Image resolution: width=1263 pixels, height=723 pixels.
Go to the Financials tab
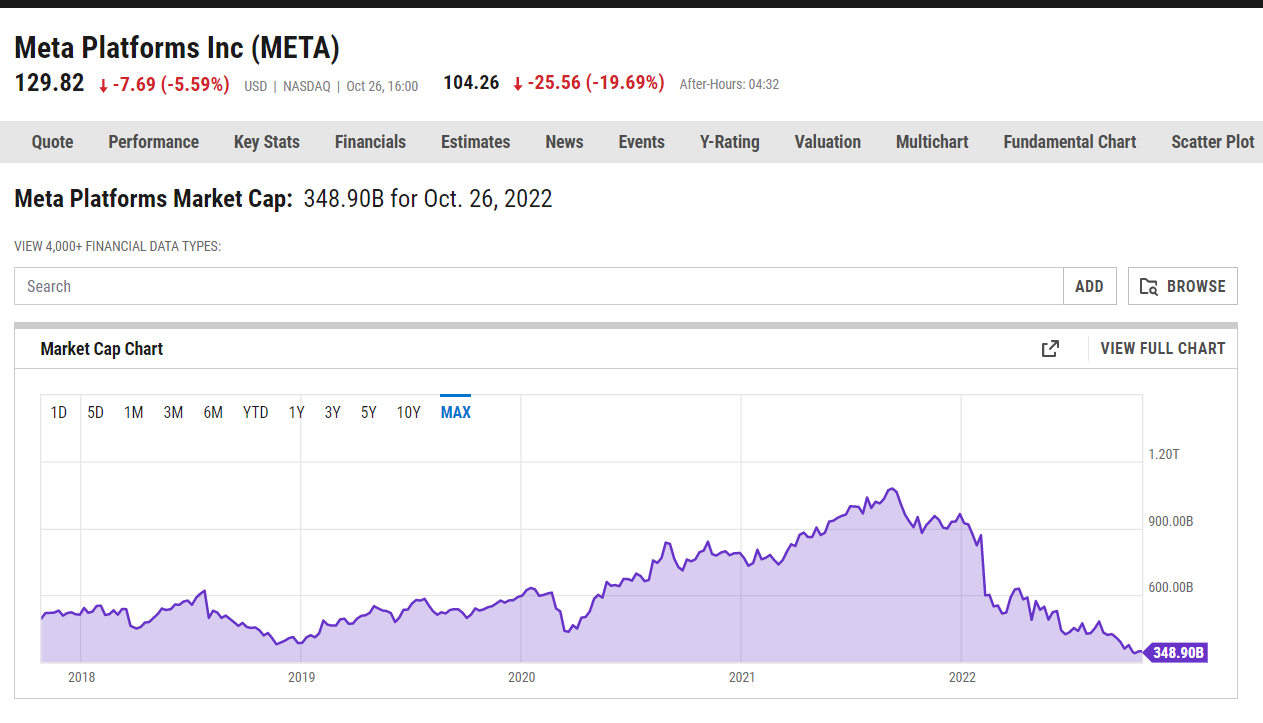(370, 142)
